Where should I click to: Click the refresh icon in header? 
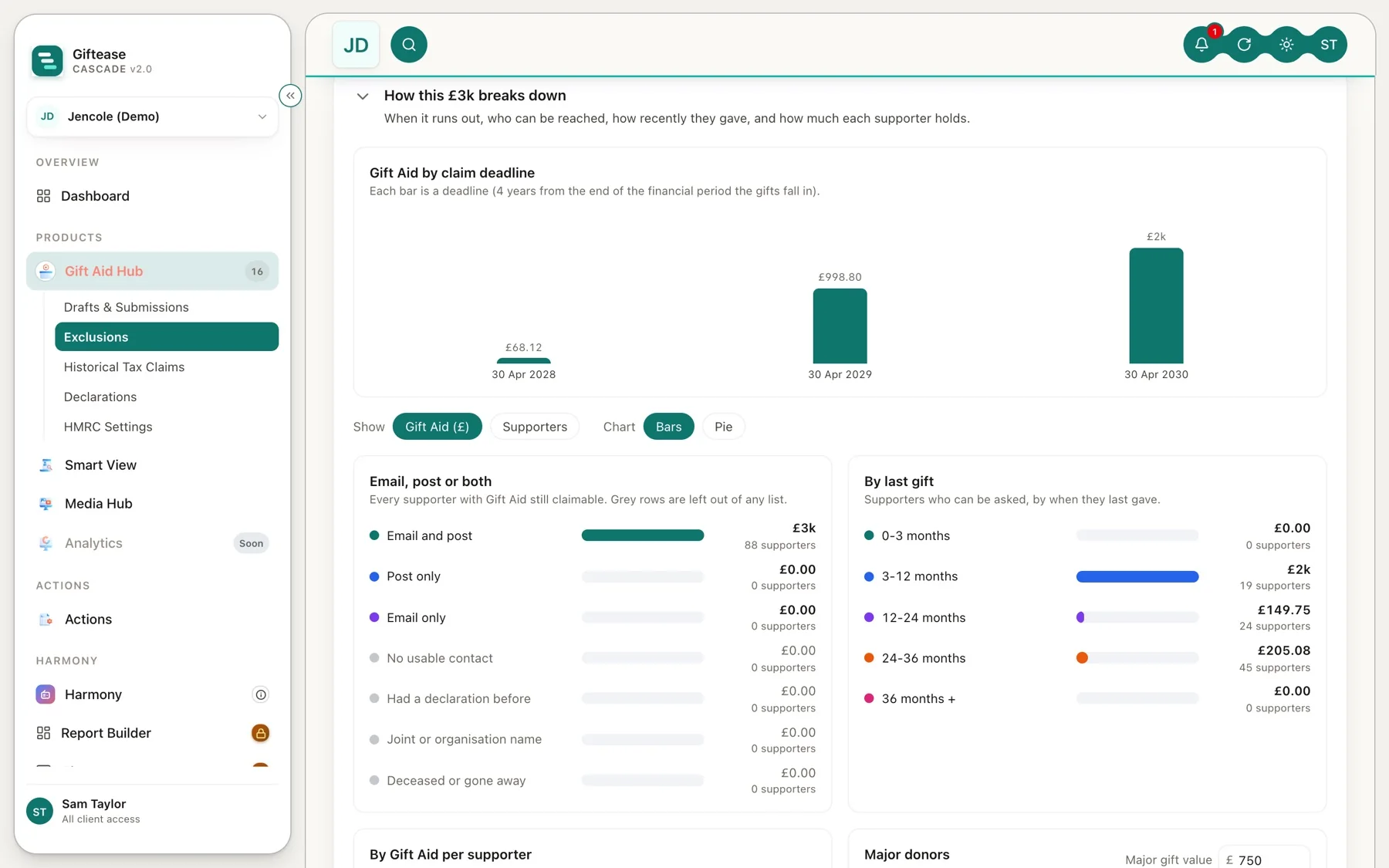click(x=1244, y=45)
